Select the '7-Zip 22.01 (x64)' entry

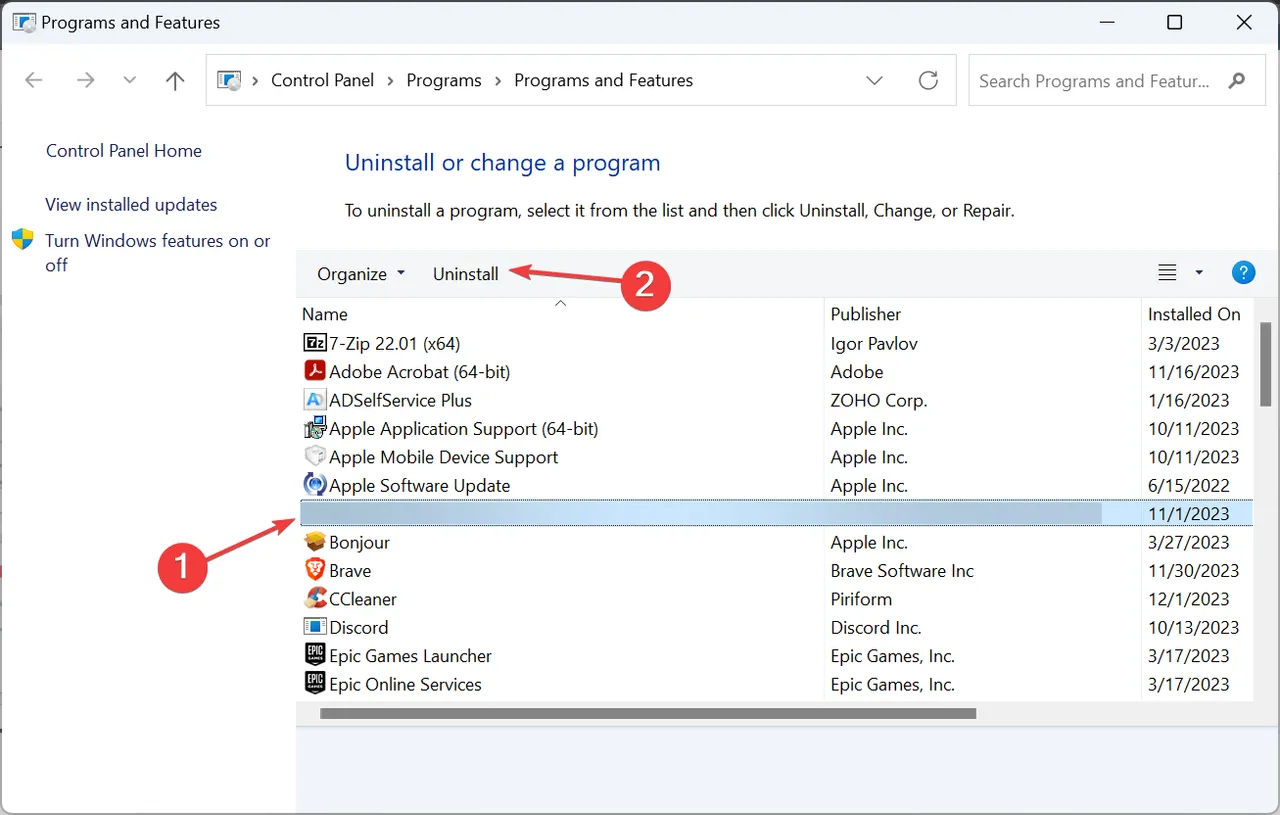click(394, 344)
